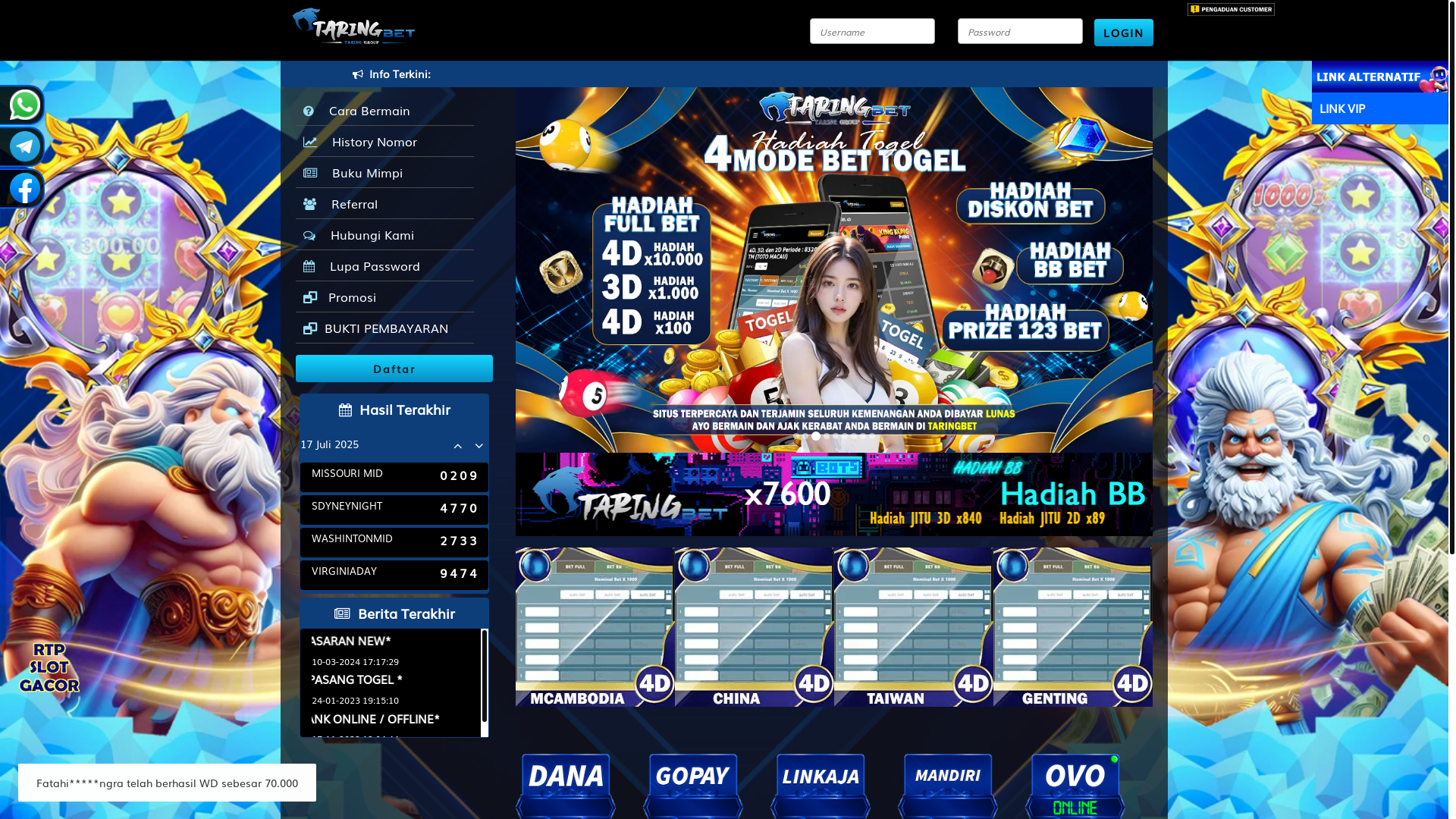Select the active carousel slide dot
Image resolution: width=1456 pixels, height=819 pixels.
pos(816,436)
